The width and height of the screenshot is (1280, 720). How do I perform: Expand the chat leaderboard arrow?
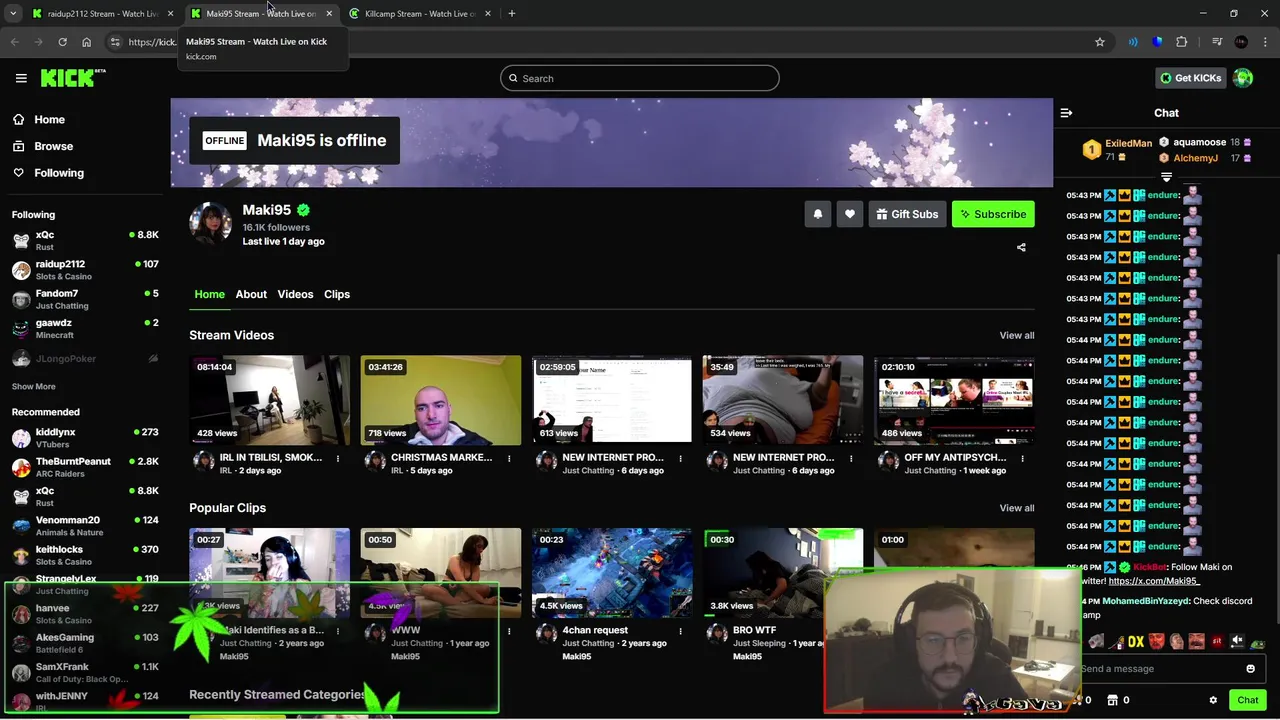click(x=1166, y=177)
